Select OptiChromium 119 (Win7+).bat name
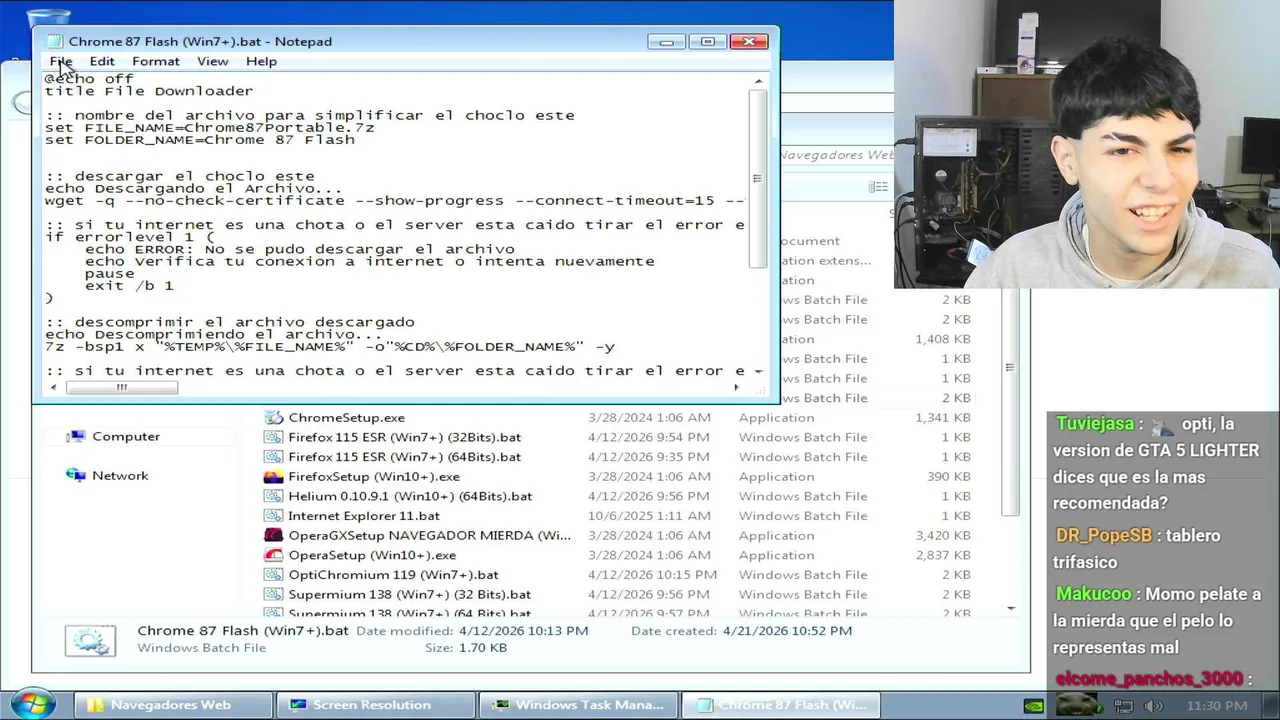This screenshot has height=720, width=1280. pos(393,574)
